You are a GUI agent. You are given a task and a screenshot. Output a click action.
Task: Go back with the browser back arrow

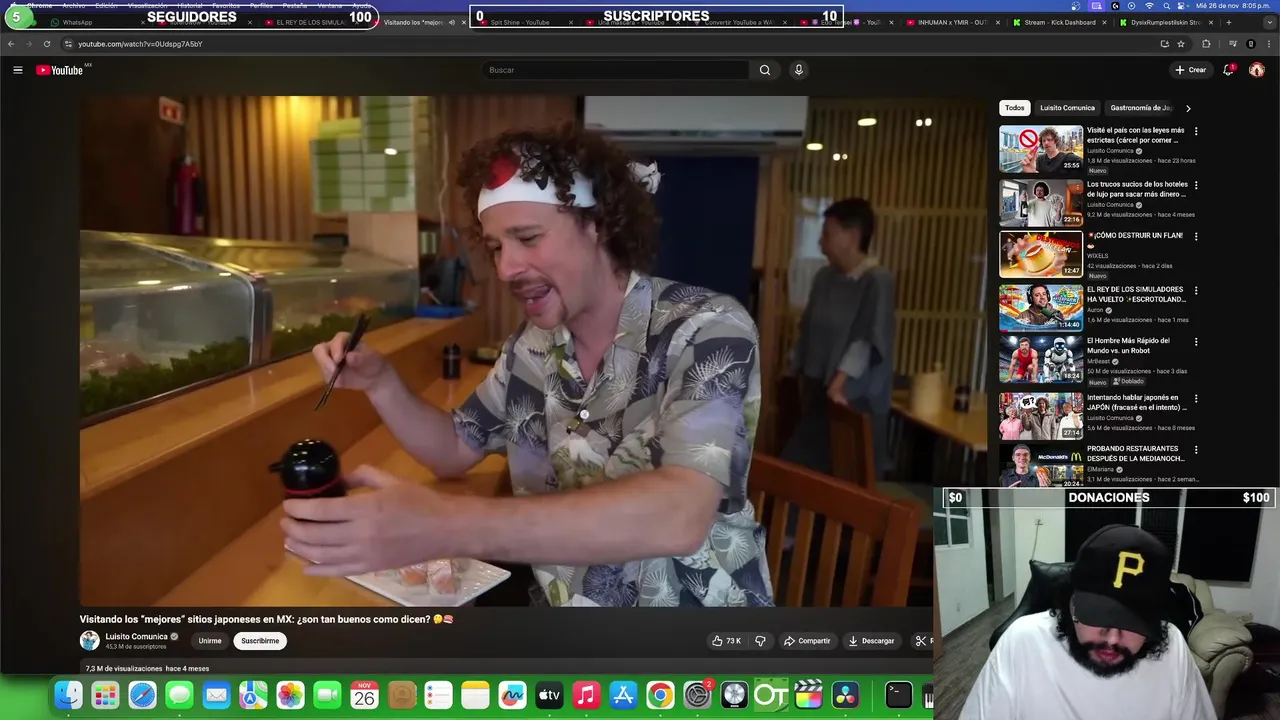[11, 44]
